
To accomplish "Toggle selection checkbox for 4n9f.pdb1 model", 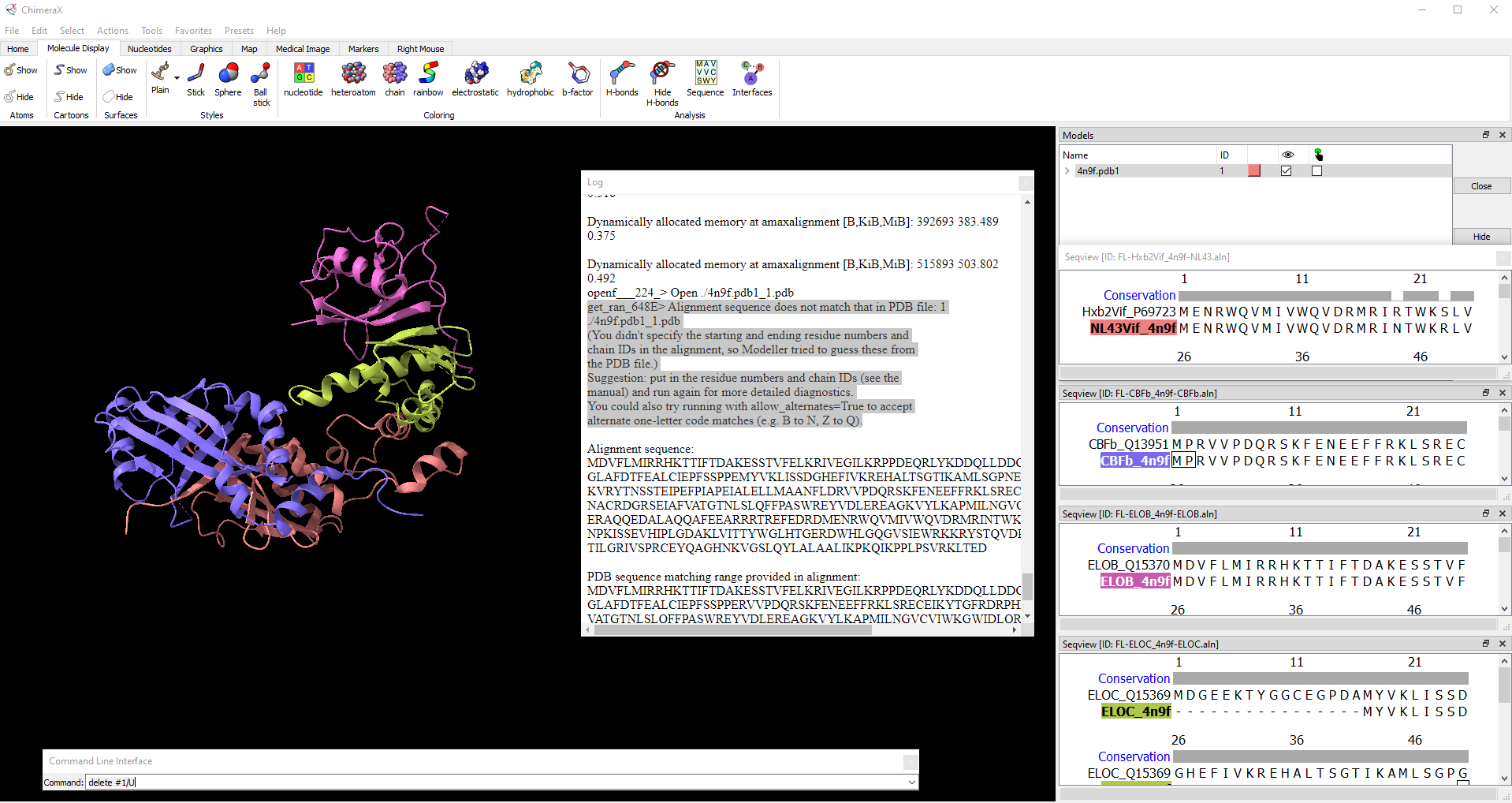I will [1316, 171].
